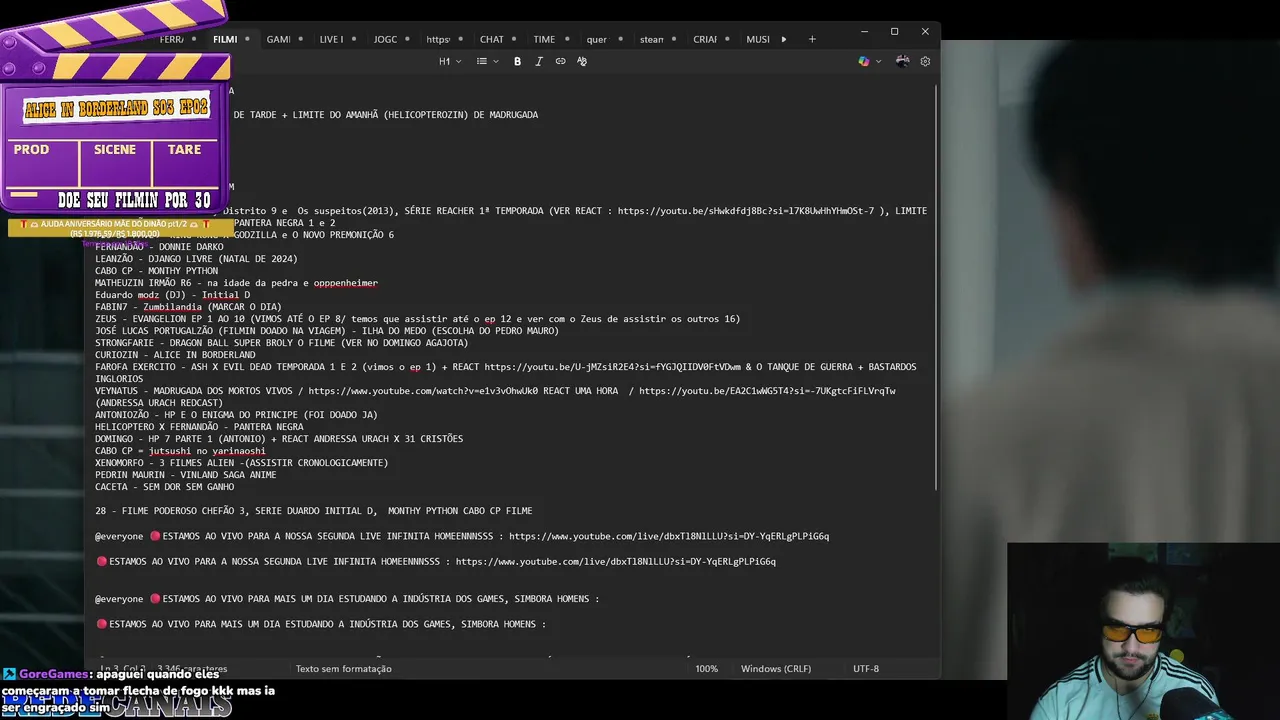
Task: Click the line 'XENOMORFO - 3 FILMES ALIEN'
Action: (242, 463)
